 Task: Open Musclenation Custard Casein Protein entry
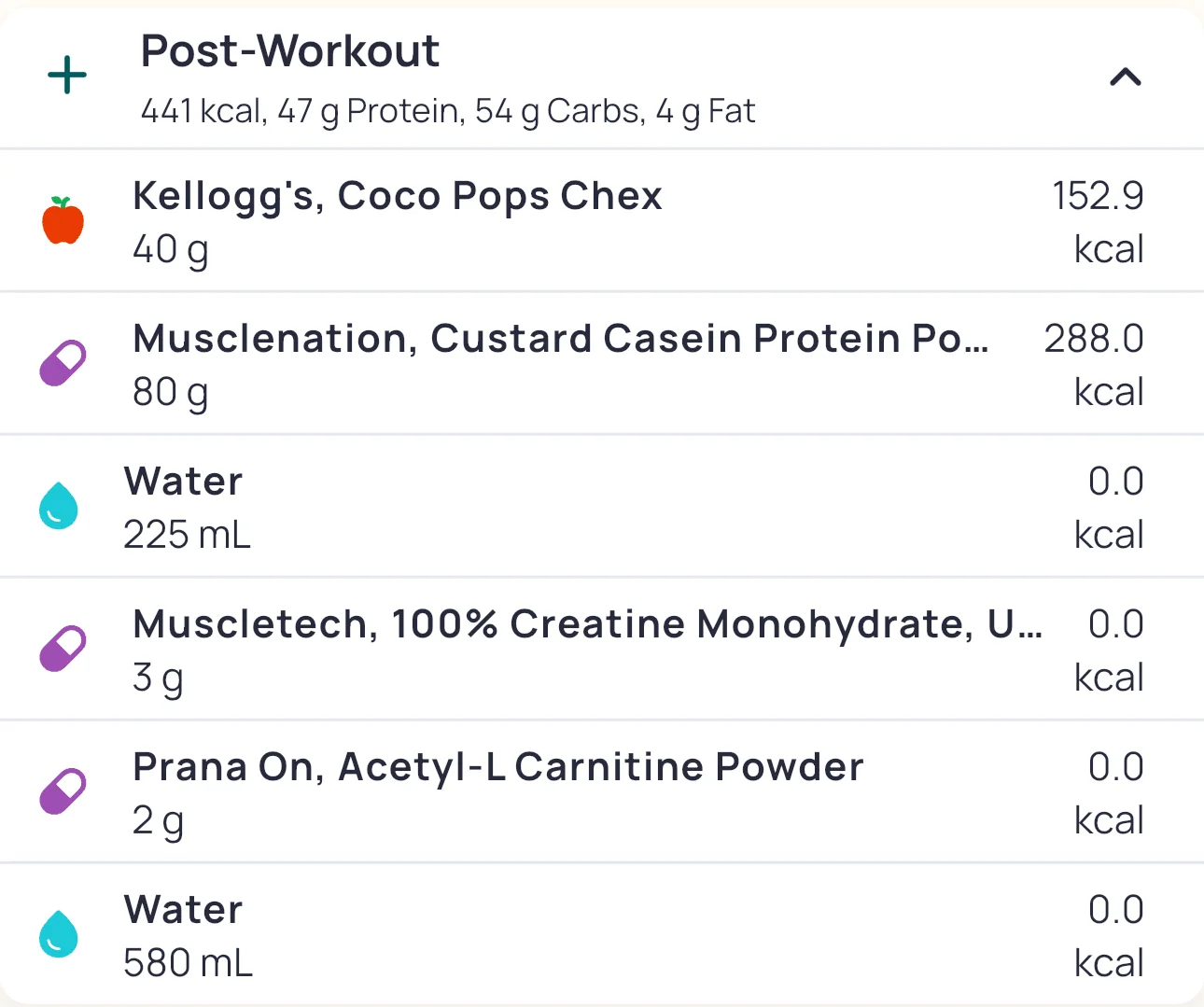coord(560,339)
